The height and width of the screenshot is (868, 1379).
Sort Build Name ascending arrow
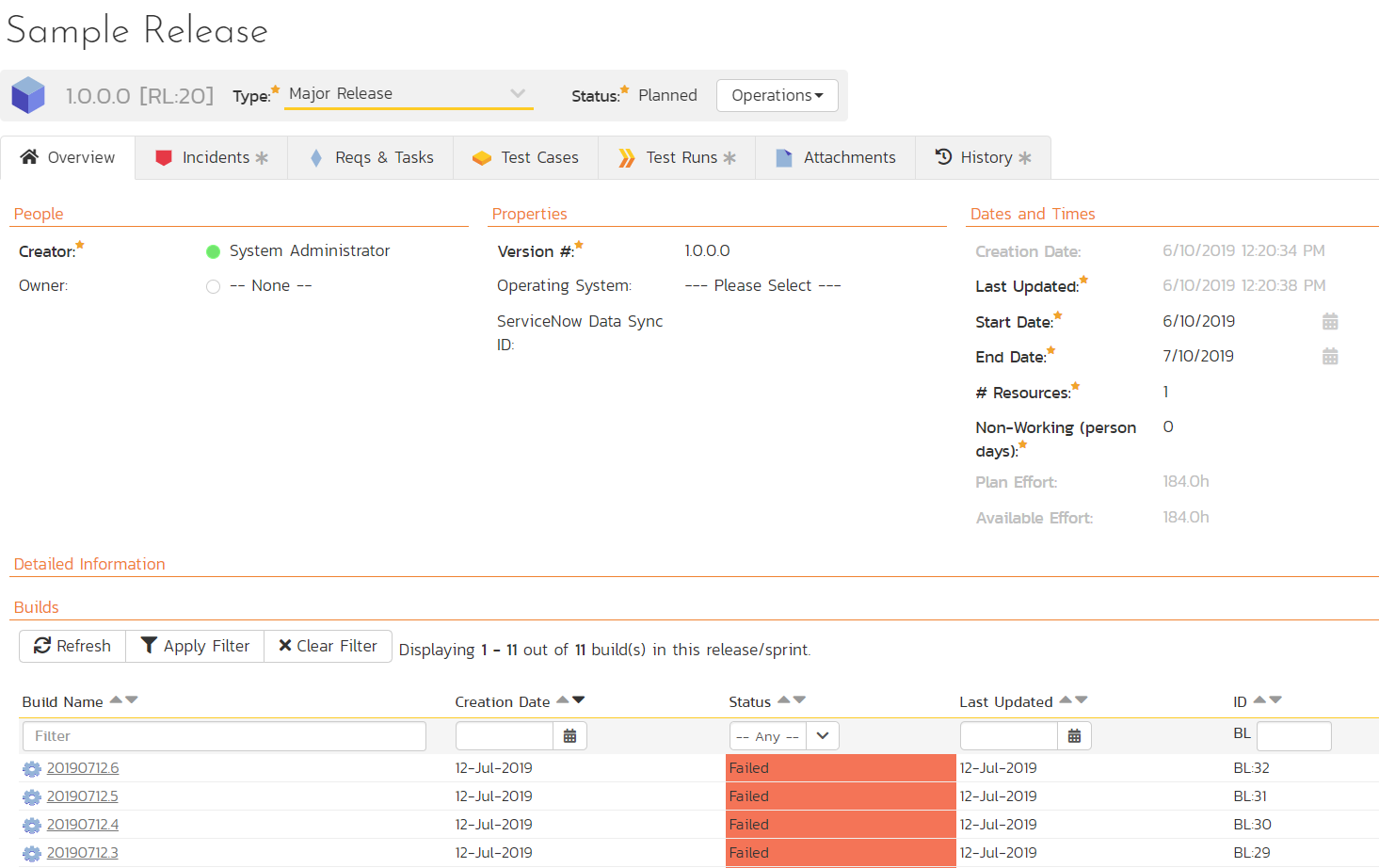pyautogui.click(x=116, y=699)
